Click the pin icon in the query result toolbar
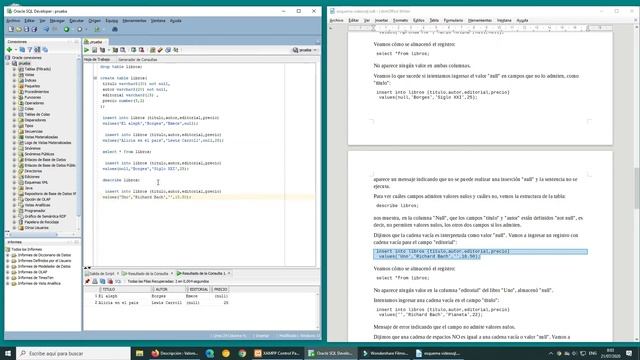Image resolution: width=640 pixels, height=360 pixels. [87, 281]
